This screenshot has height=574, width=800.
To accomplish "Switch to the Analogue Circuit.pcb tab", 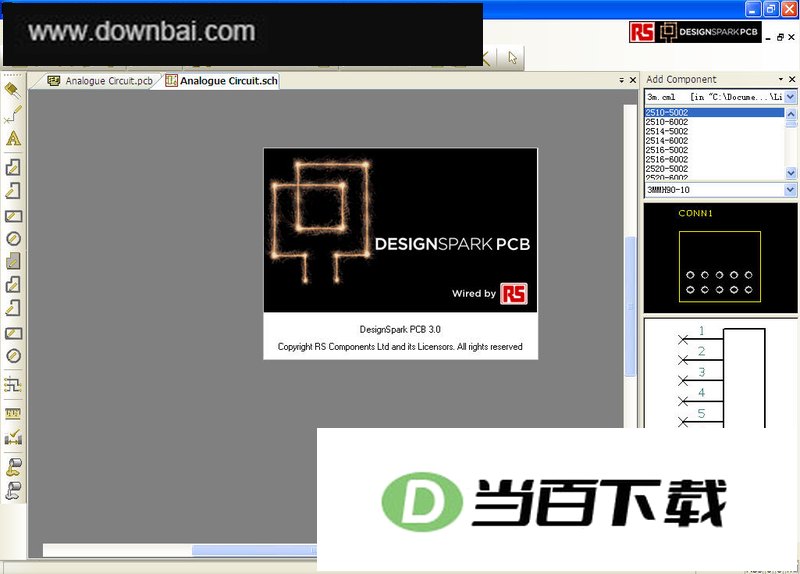I will tap(99, 81).
